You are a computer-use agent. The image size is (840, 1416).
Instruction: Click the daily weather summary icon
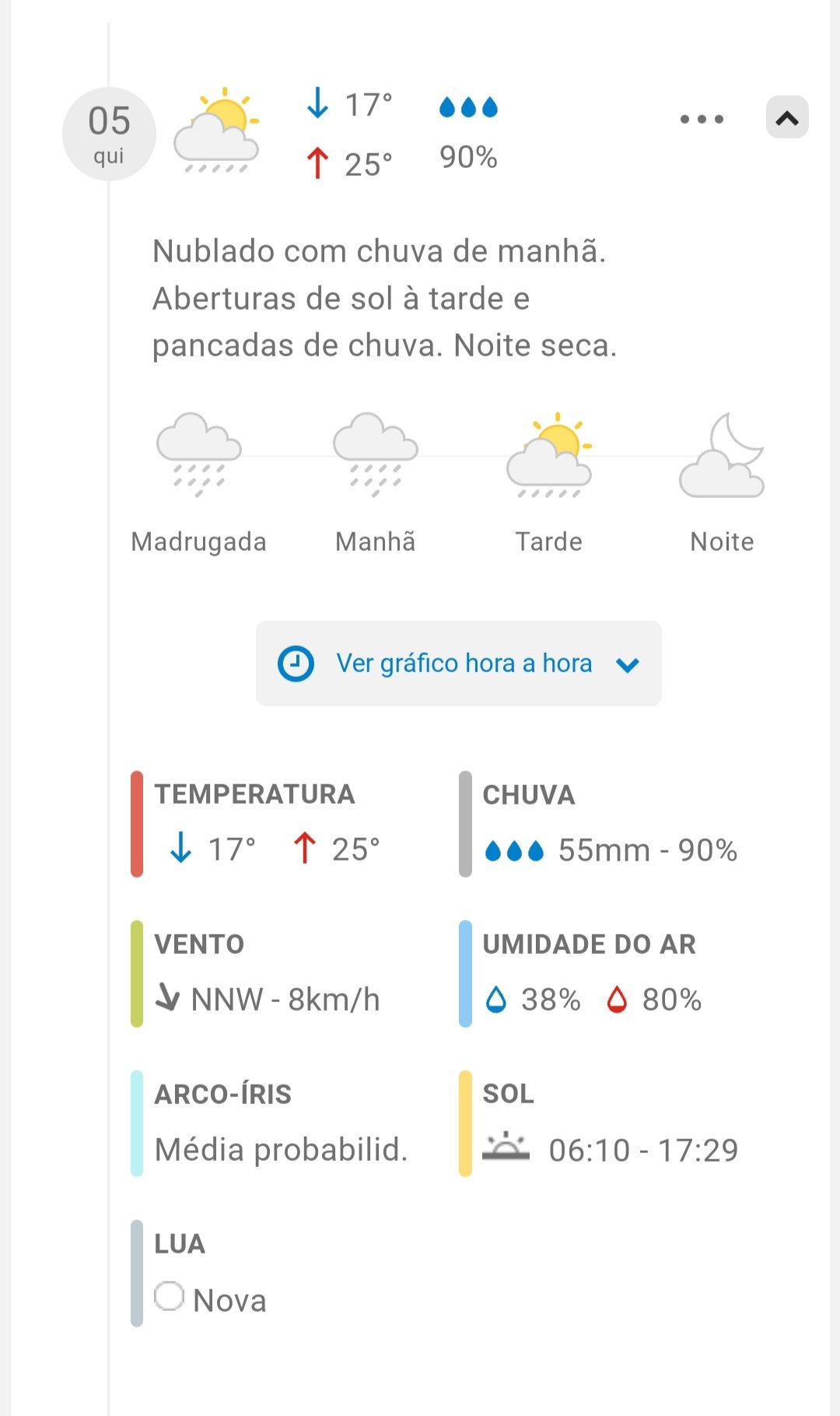click(216, 130)
